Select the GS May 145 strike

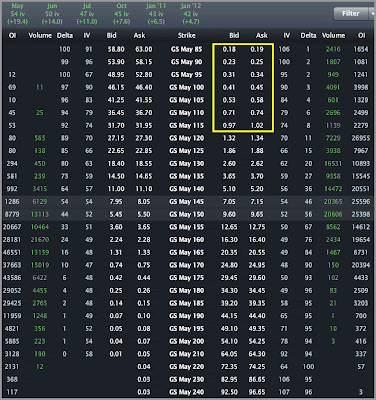187,202
